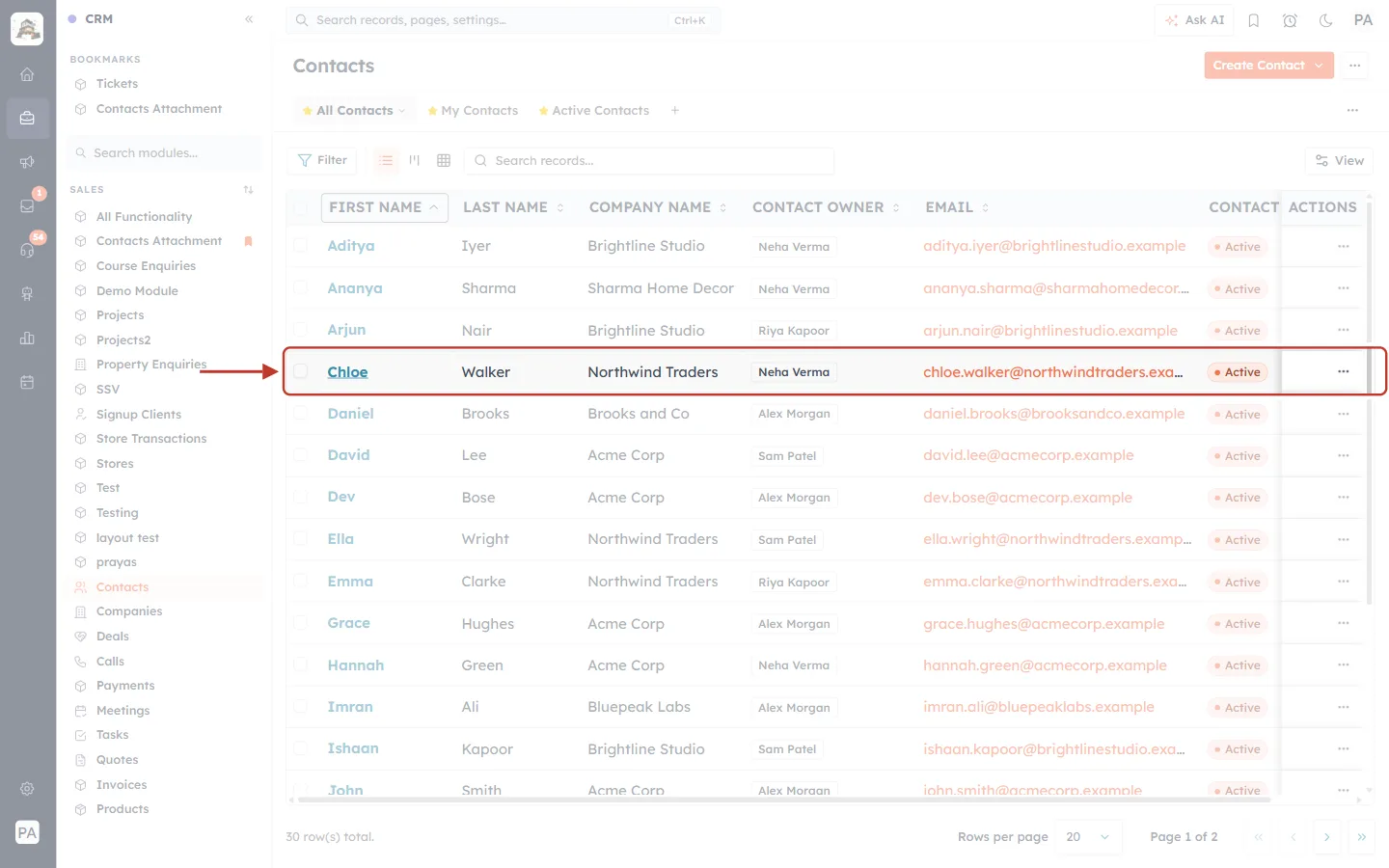This screenshot has height=868, width=1389.
Task: Tick the select-all checkbox in table header
Action: coord(301,207)
